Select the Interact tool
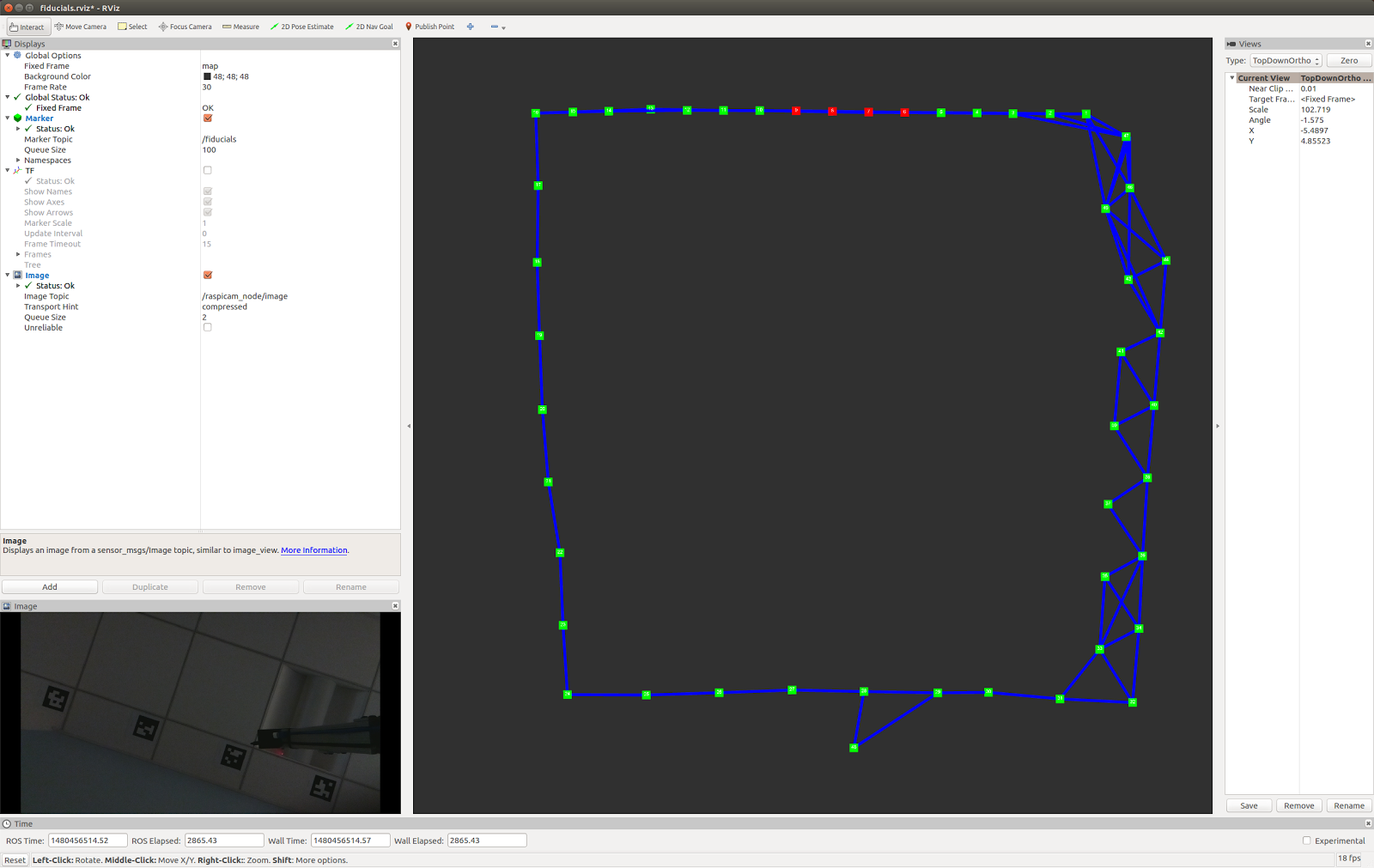1374x868 pixels. pyautogui.click(x=27, y=27)
